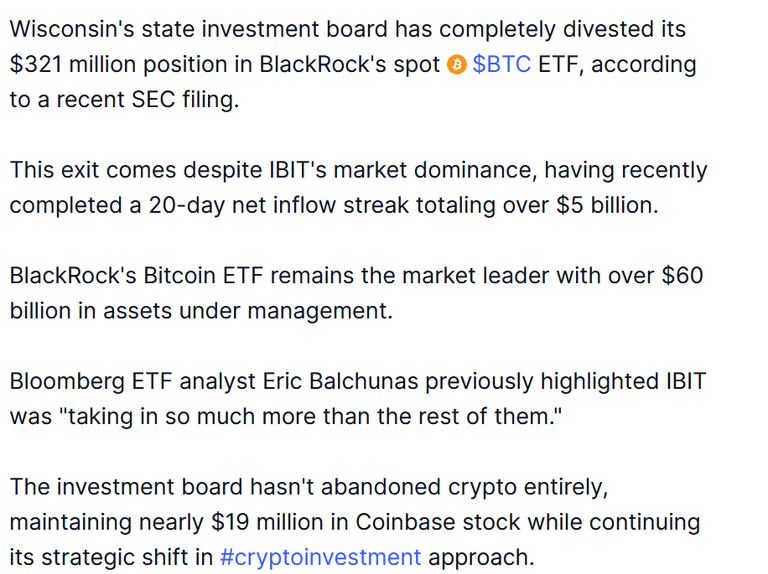Click the word "Bloomberg"

coord(68,382)
